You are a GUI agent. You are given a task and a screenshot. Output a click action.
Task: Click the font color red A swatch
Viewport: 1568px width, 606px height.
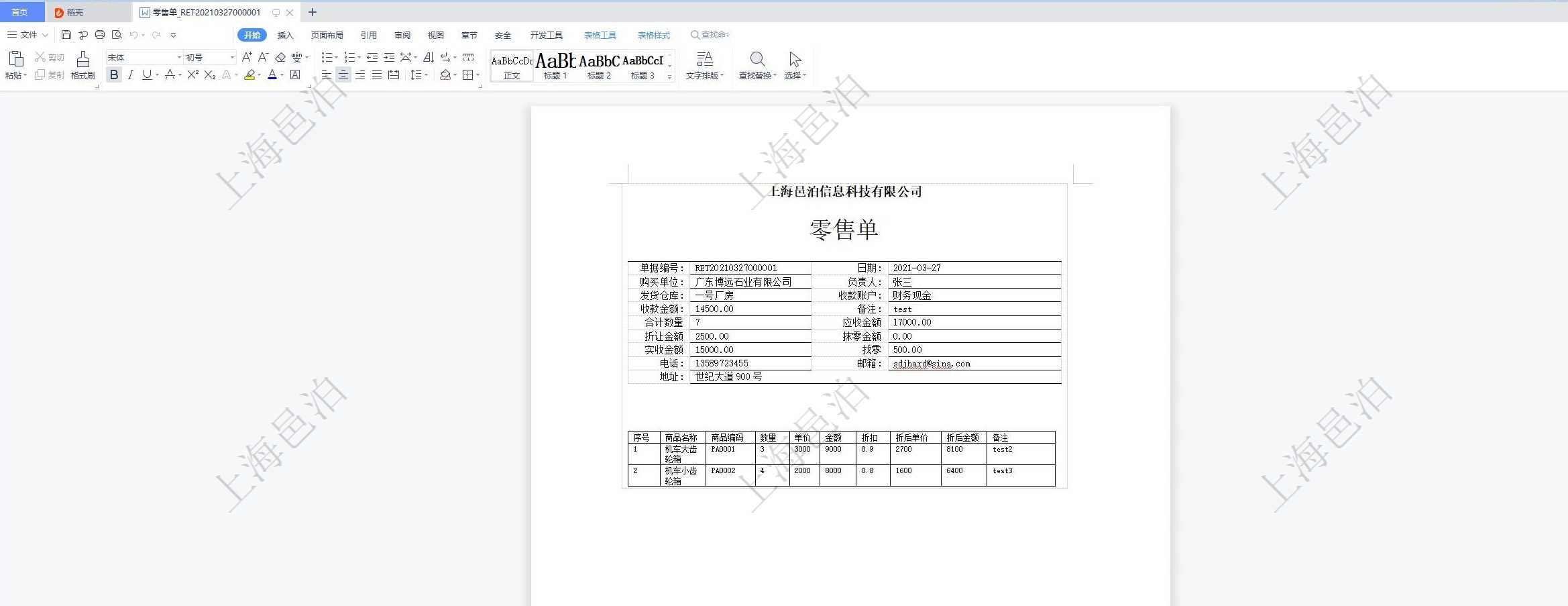coord(272,75)
